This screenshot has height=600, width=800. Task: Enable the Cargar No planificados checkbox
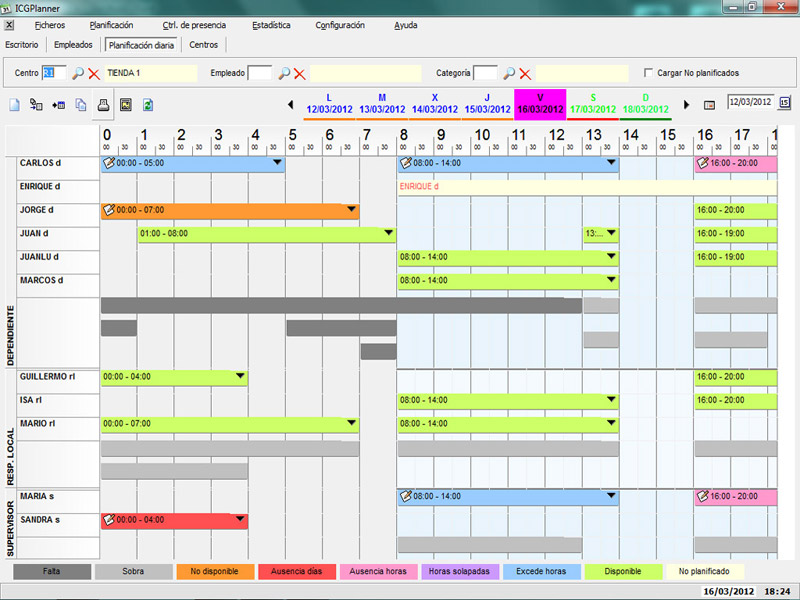tap(649, 73)
